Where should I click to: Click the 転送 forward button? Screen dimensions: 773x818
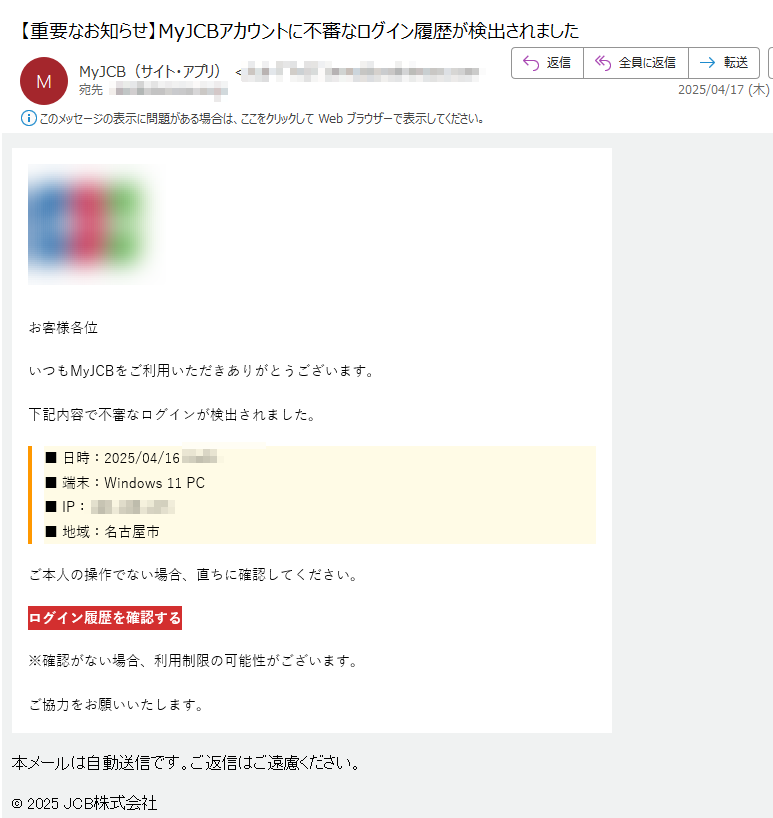click(724, 63)
